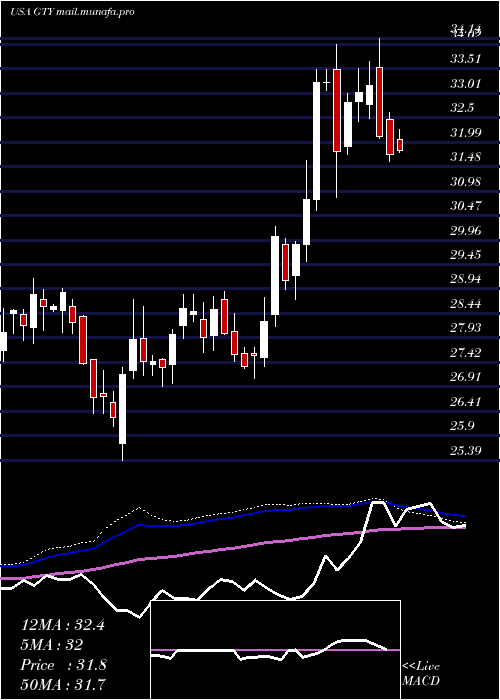Image resolution: width=500 pixels, height=700 pixels.
Task: Click the 30.98 price level label
Action: pos(466,182)
